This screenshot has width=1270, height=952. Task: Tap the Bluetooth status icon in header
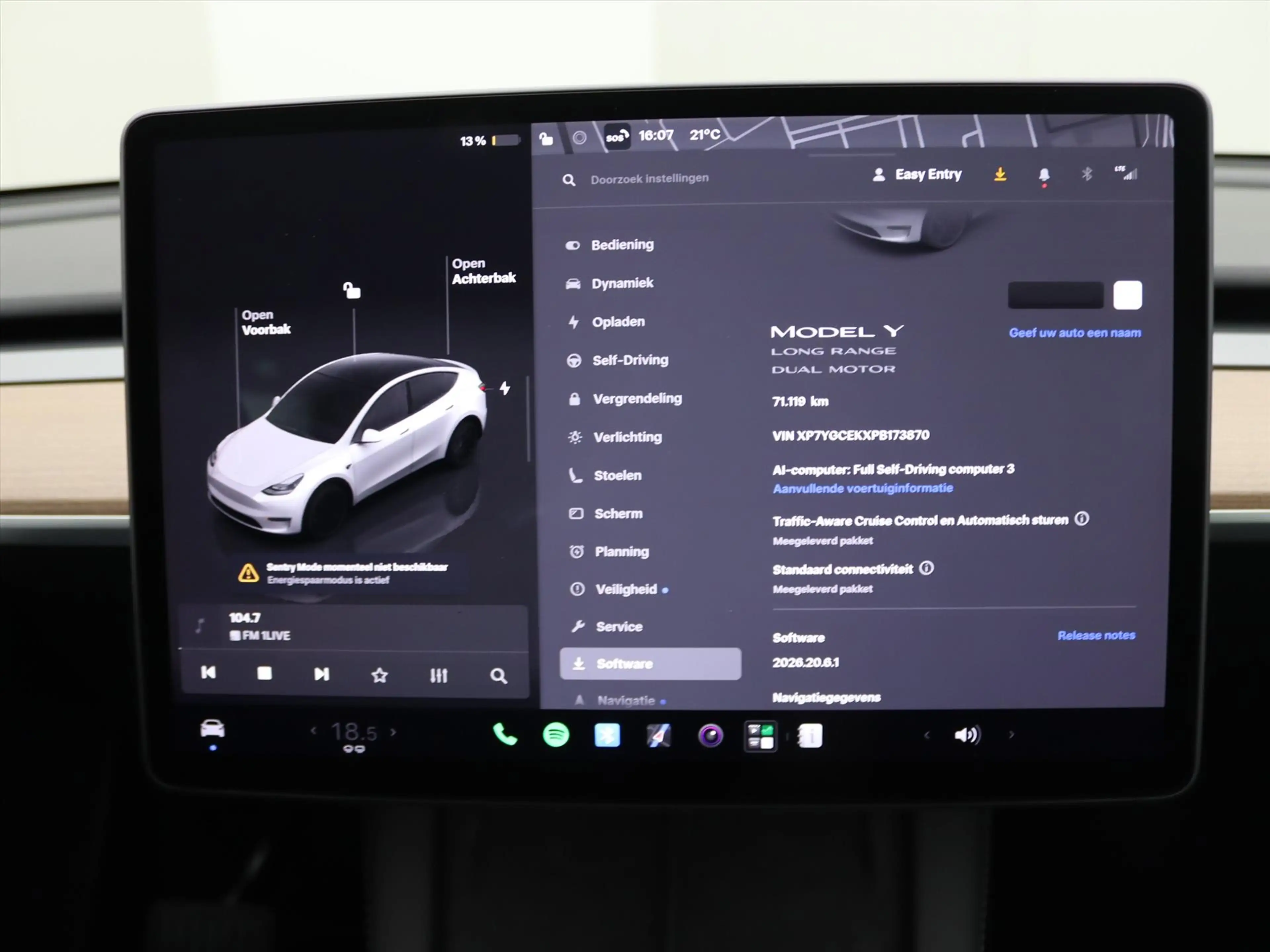pyautogui.click(x=1086, y=174)
